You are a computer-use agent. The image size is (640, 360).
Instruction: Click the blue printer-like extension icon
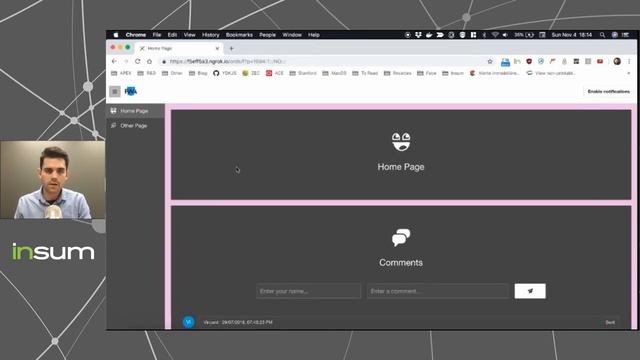coord(505,62)
